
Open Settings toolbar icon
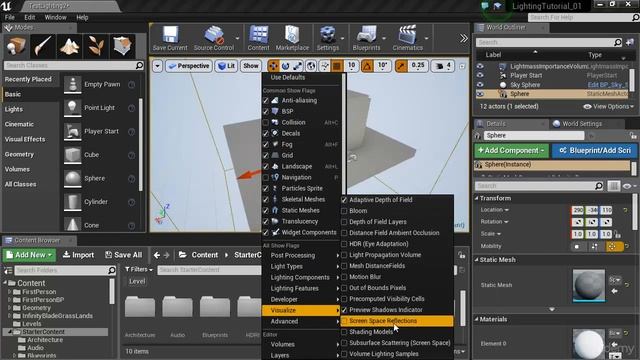point(328,38)
